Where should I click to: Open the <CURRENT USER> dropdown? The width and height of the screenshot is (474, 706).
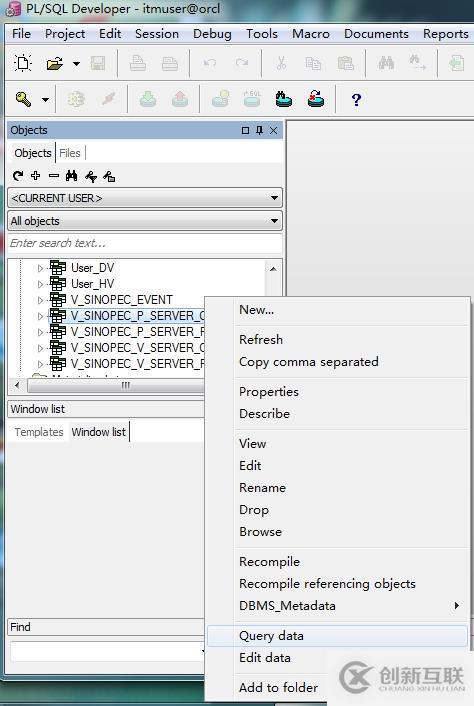(145, 198)
